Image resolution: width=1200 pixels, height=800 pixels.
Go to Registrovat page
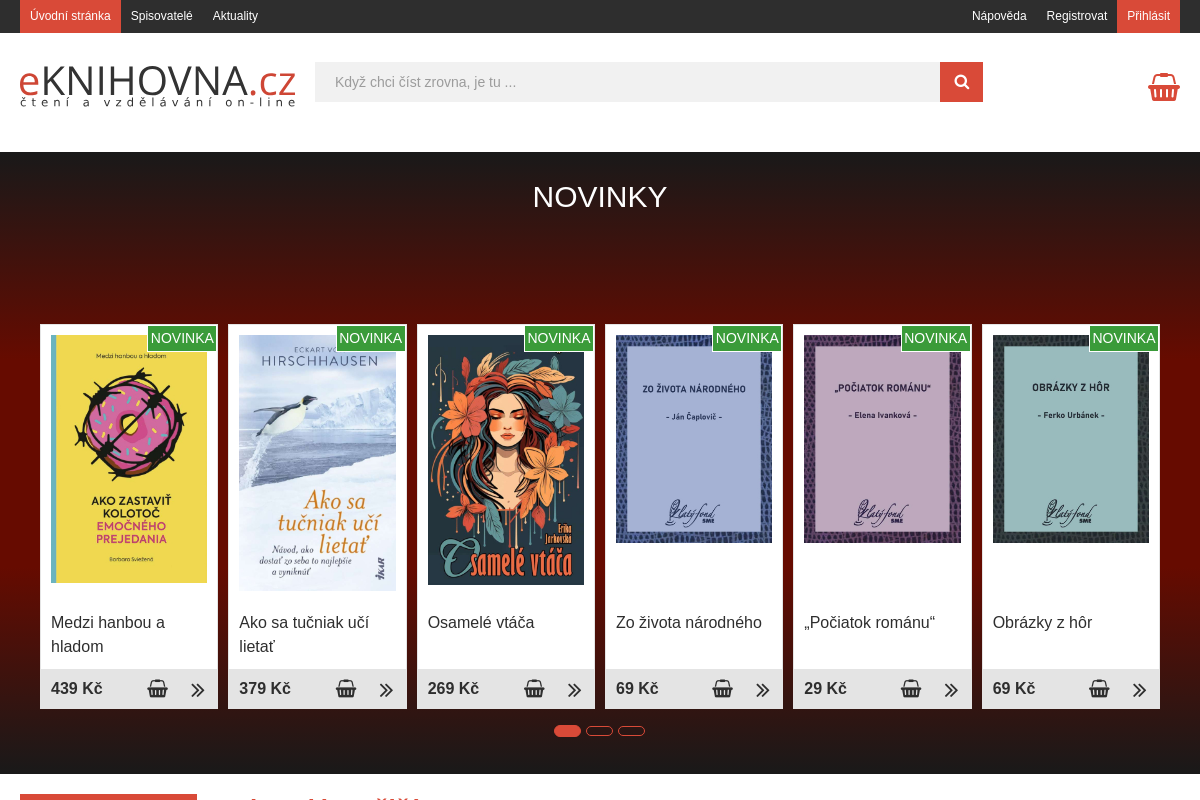1077,16
